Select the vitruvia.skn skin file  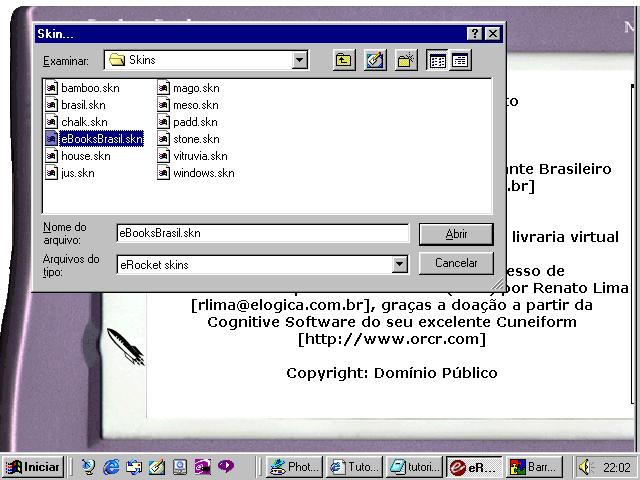pyautogui.click(x=192, y=156)
